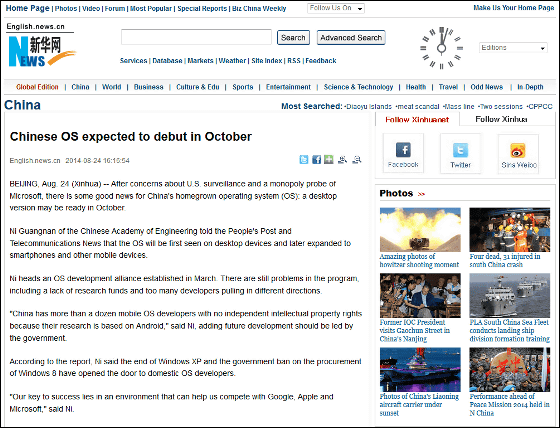Click the Advanced Search button
This screenshot has width=560, height=428.
351,38
